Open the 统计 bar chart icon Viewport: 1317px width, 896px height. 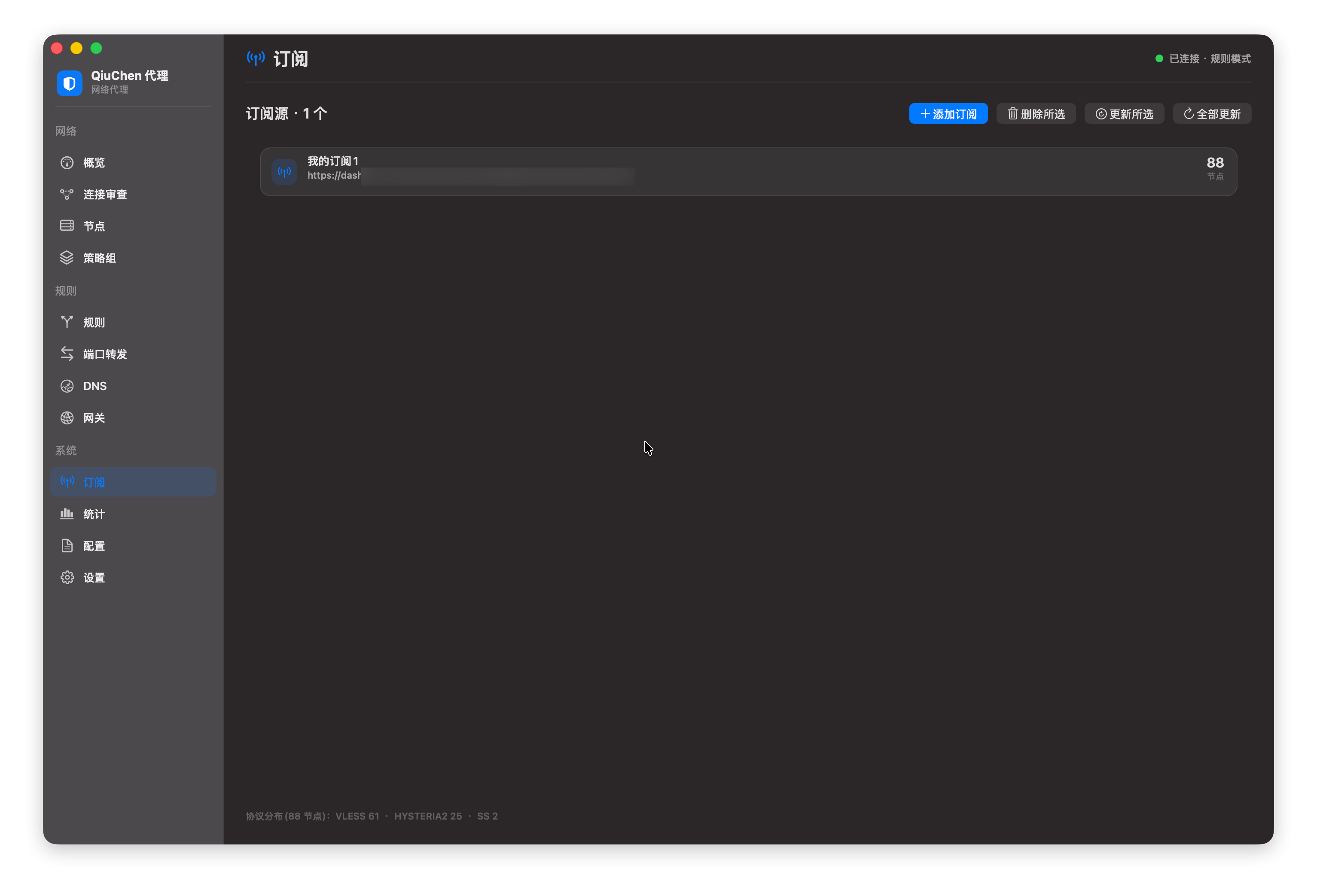coord(67,513)
